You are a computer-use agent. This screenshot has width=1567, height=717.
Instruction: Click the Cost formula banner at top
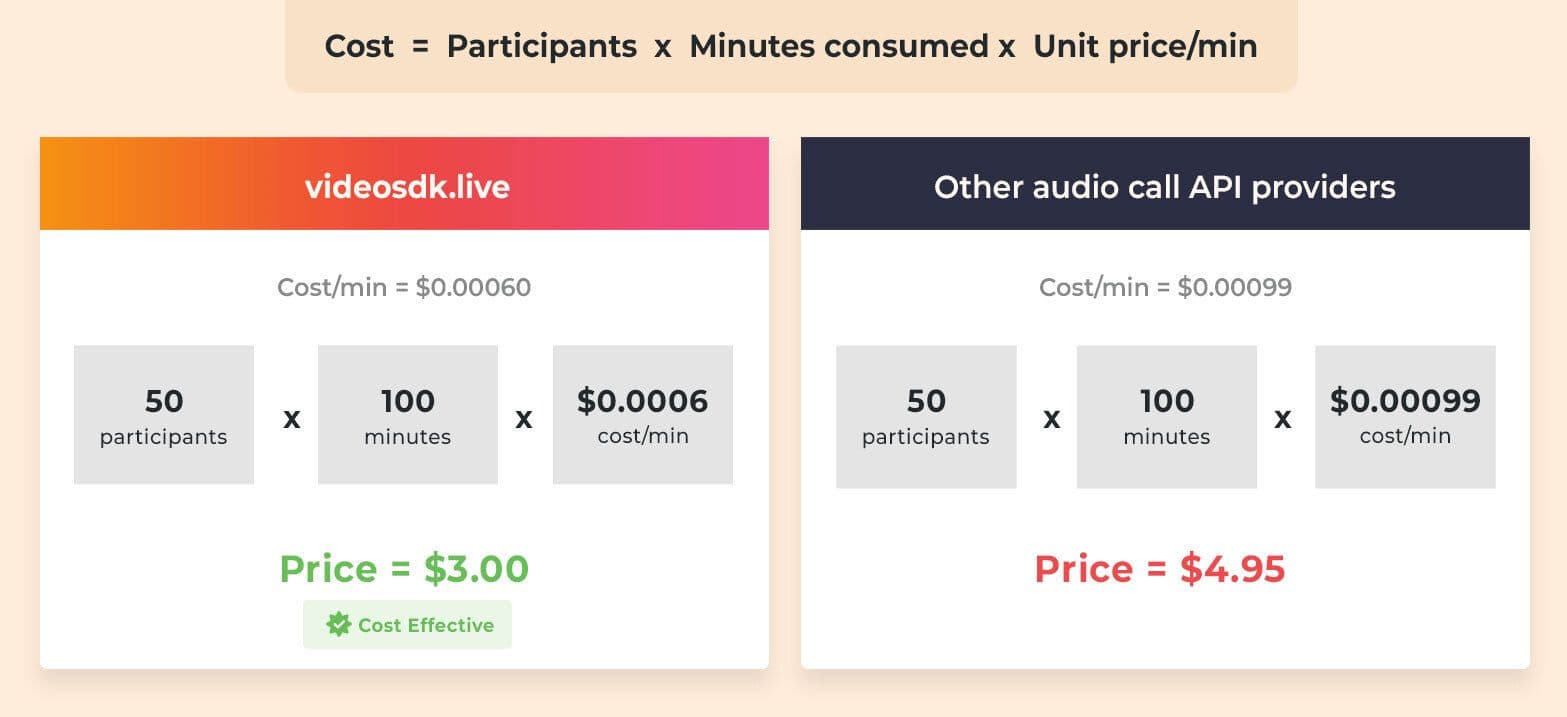(791, 46)
